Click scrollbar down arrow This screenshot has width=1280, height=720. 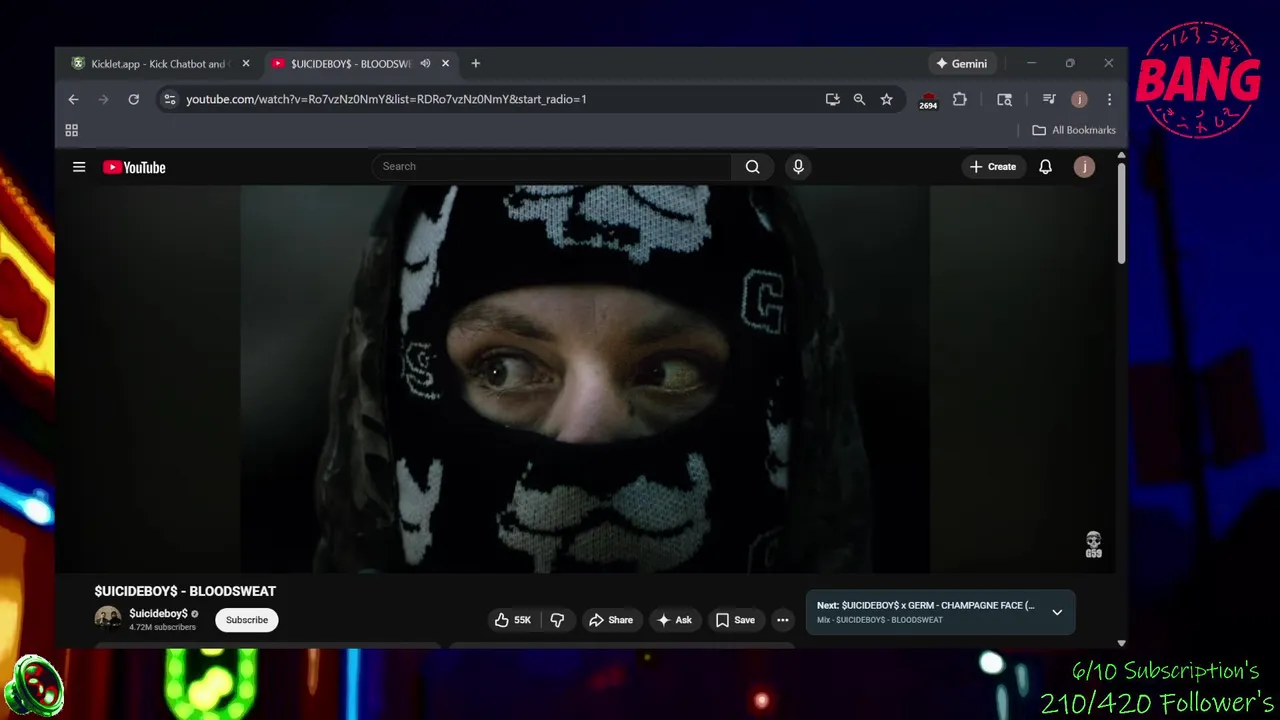[x=1121, y=643]
